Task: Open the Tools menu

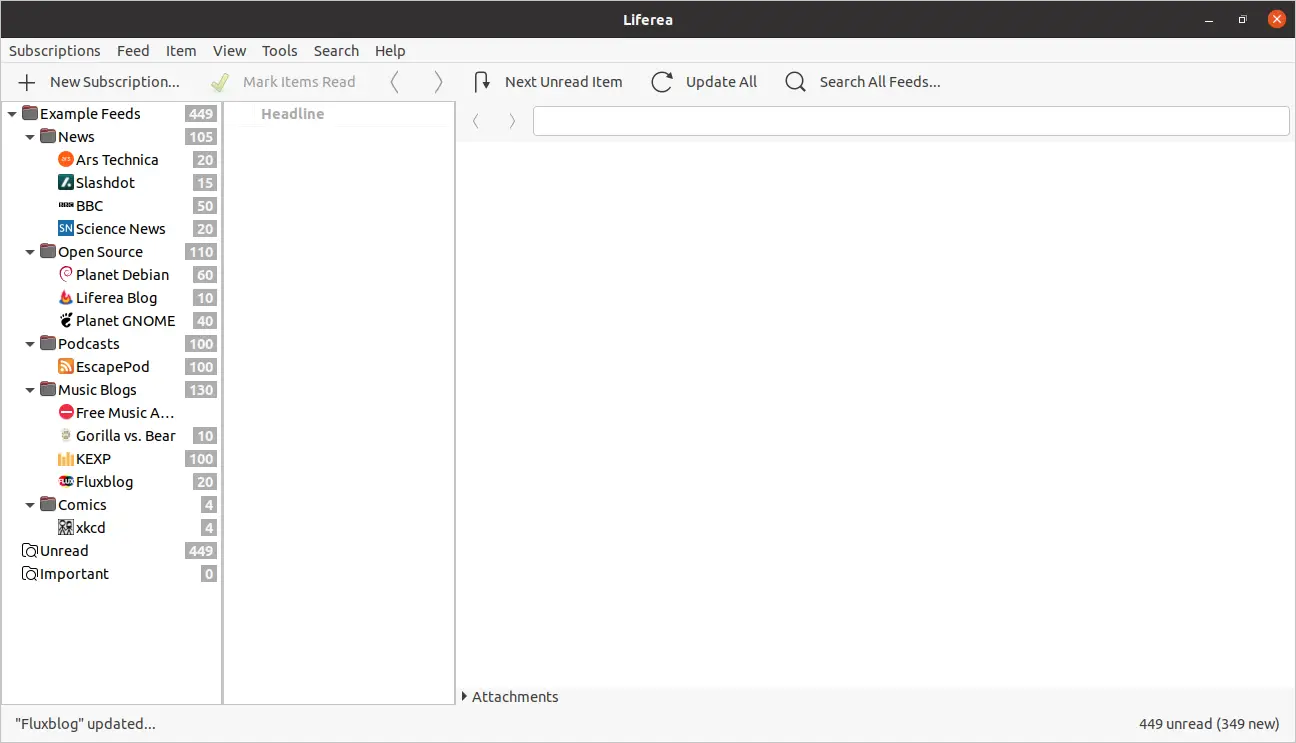Action: 280,51
